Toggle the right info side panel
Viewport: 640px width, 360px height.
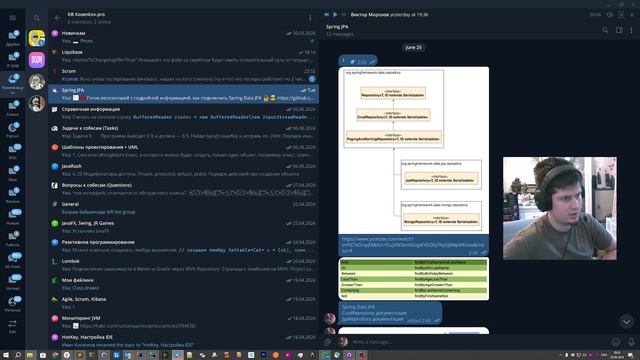619,30
